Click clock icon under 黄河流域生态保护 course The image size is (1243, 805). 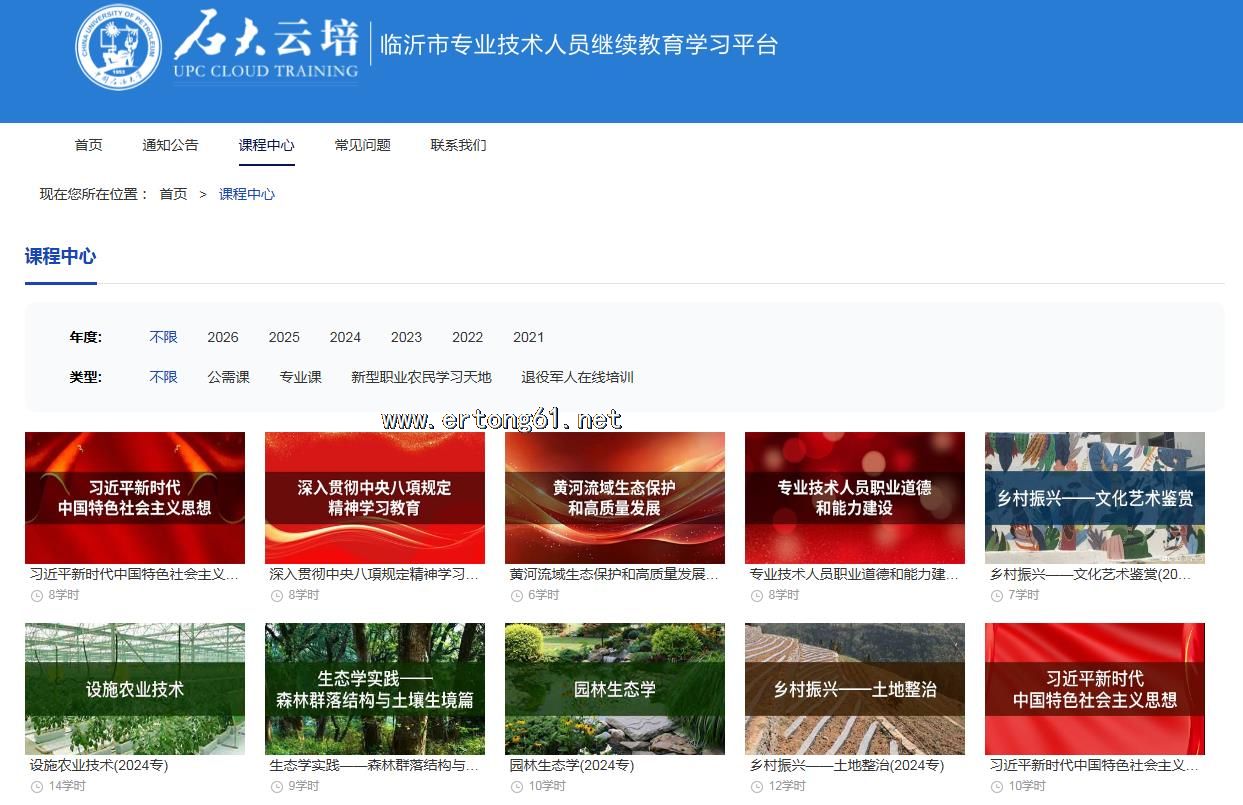point(516,595)
